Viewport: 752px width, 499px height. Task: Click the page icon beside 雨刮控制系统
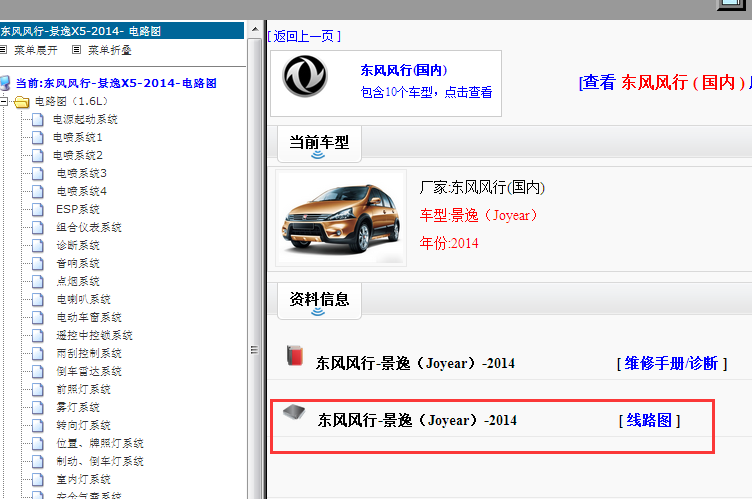click(x=38, y=354)
